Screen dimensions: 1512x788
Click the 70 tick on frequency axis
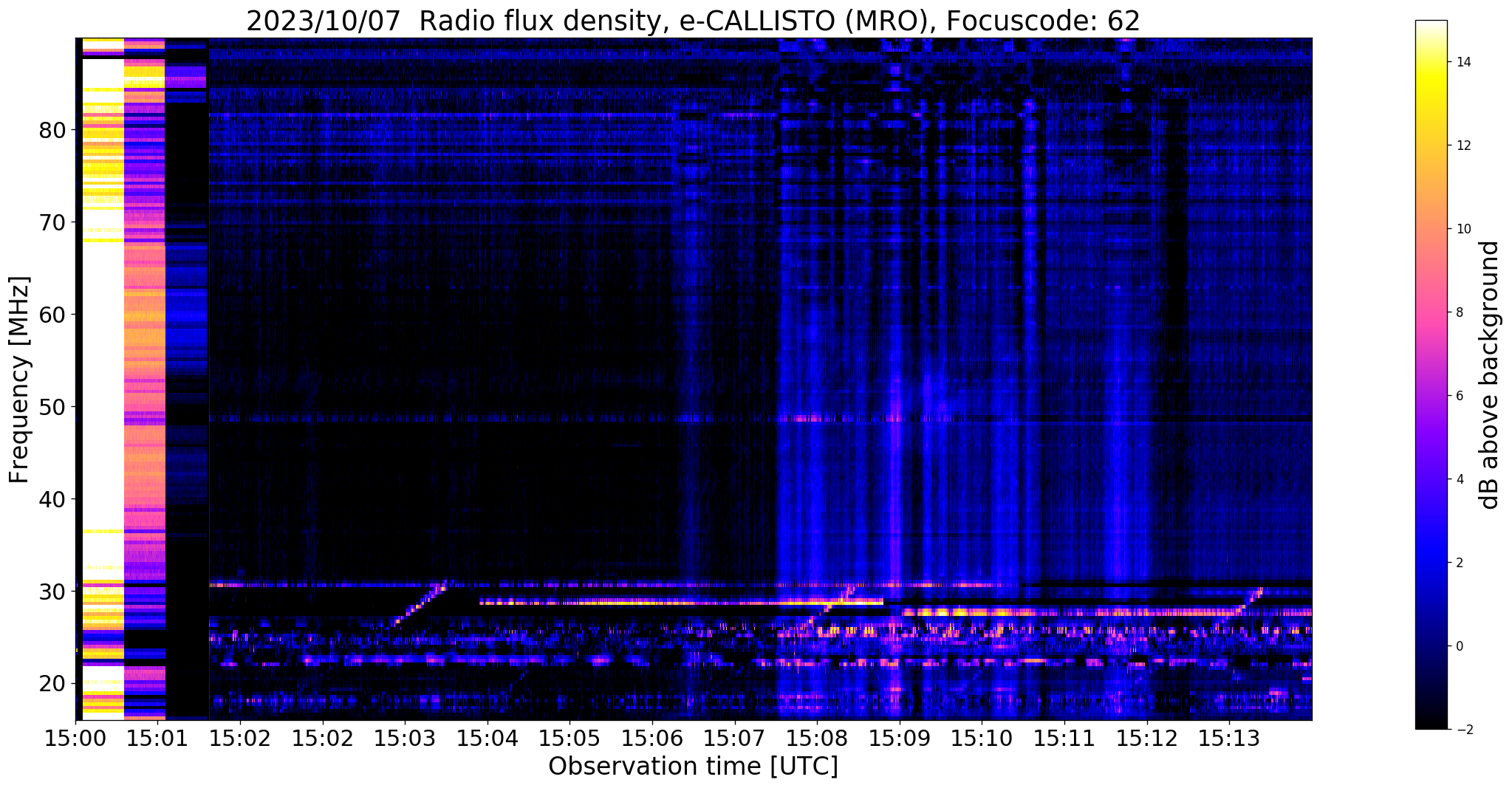pos(52,222)
